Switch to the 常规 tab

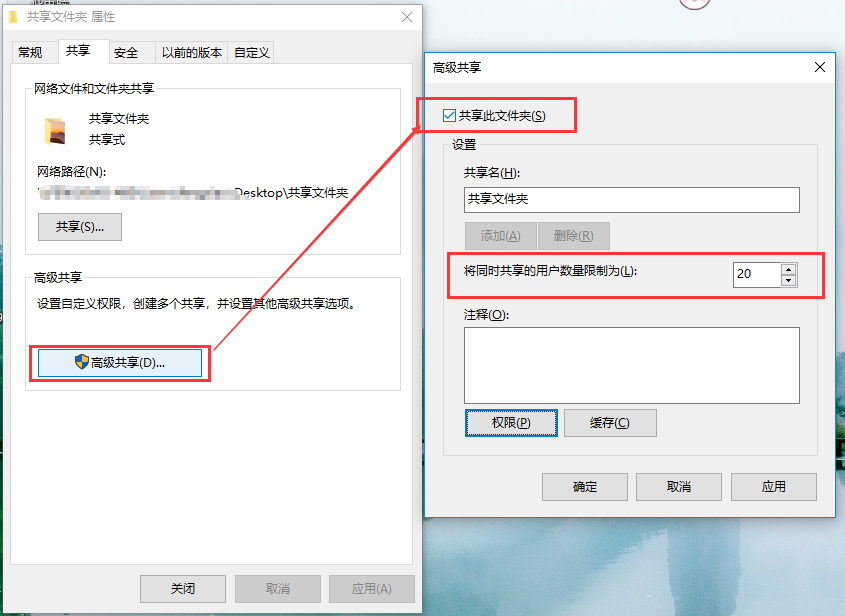(x=30, y=52)
